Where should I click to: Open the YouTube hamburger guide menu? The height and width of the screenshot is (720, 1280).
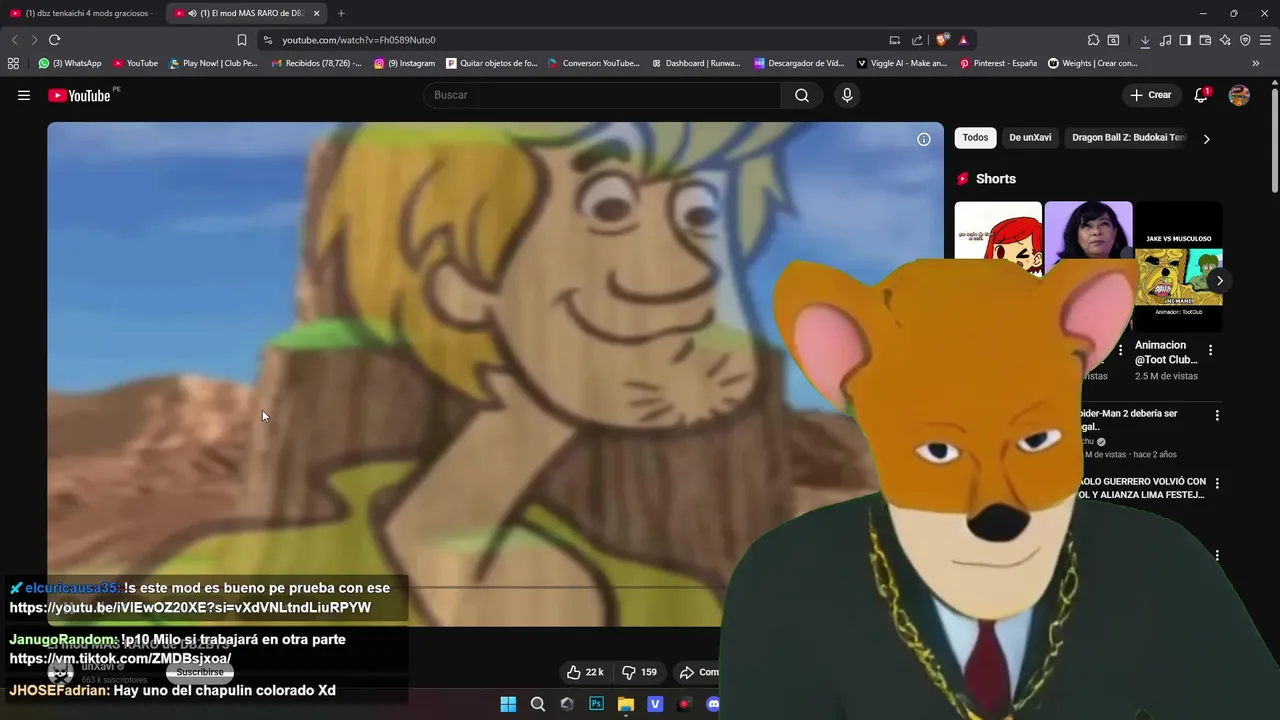pyautogui.click(x=24, y=95)
